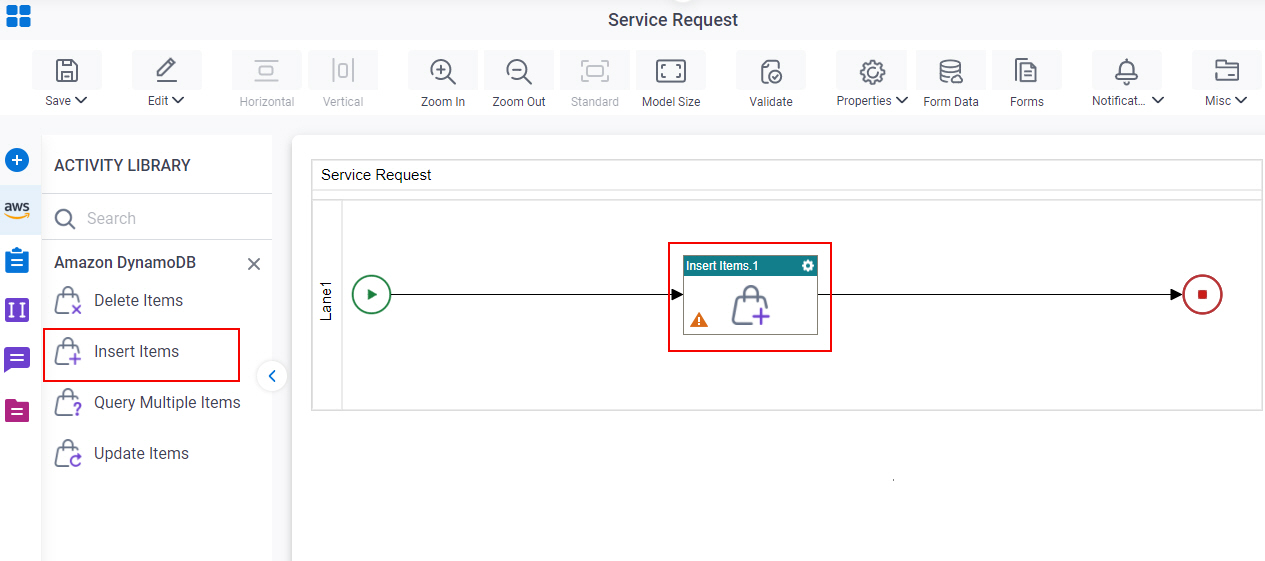Screen dimensions: 1265x561
Task: Select the blue clipboard sidebar icon
Action: 17,260
